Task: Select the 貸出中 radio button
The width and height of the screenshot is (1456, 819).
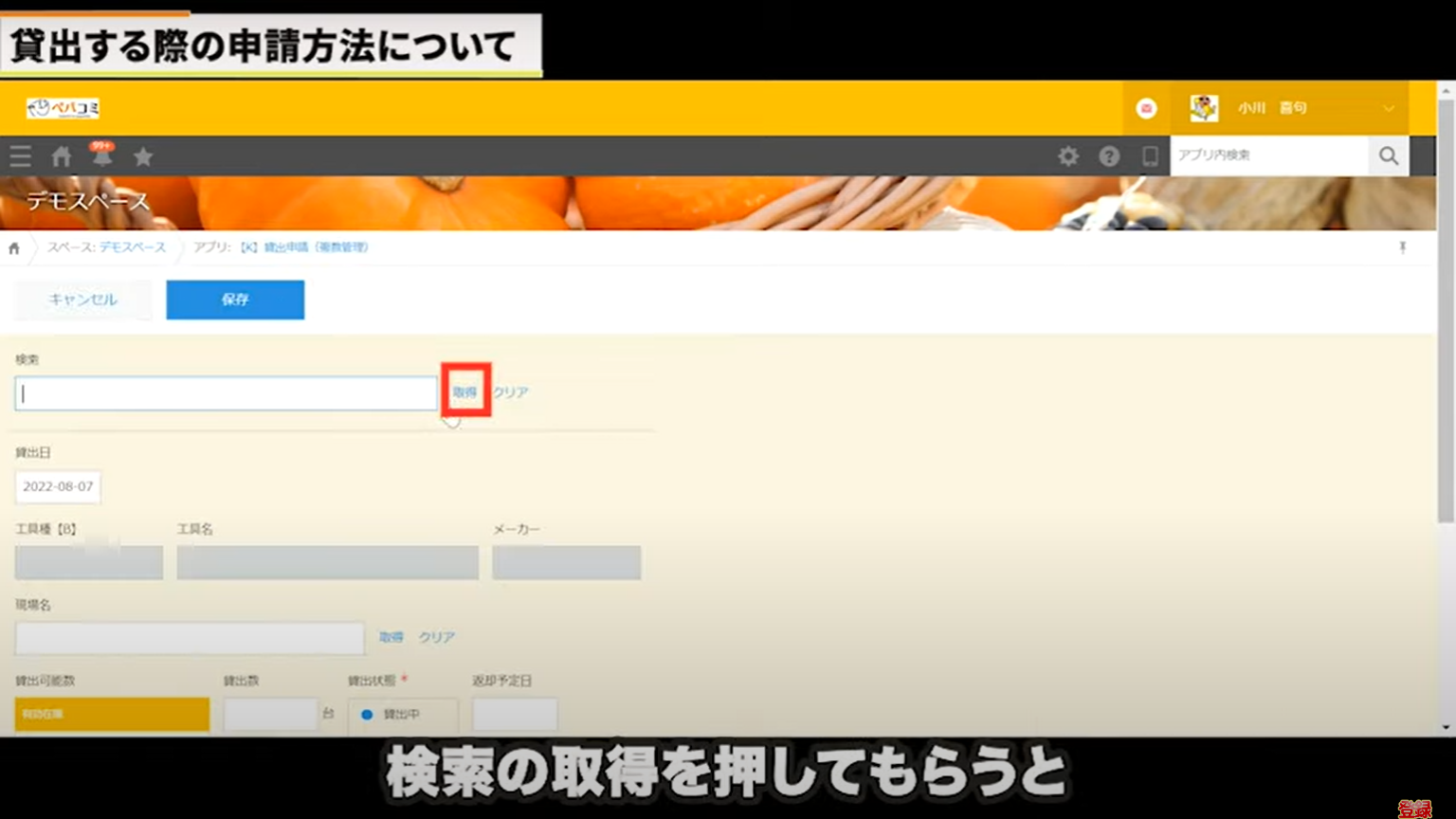Action: point(366,713)
